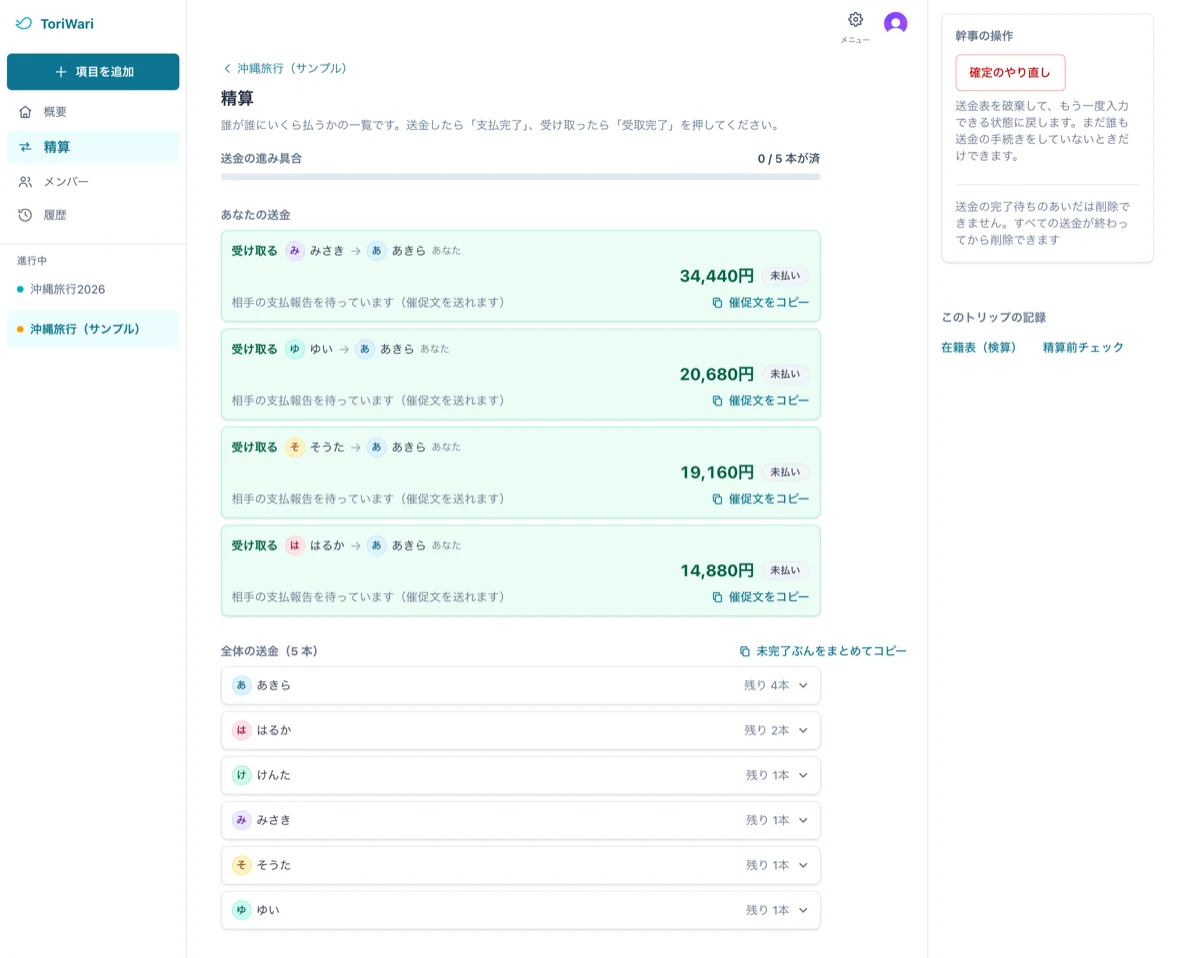Click the 送金の進み具合 progress bar

click(x=520, y=177)
